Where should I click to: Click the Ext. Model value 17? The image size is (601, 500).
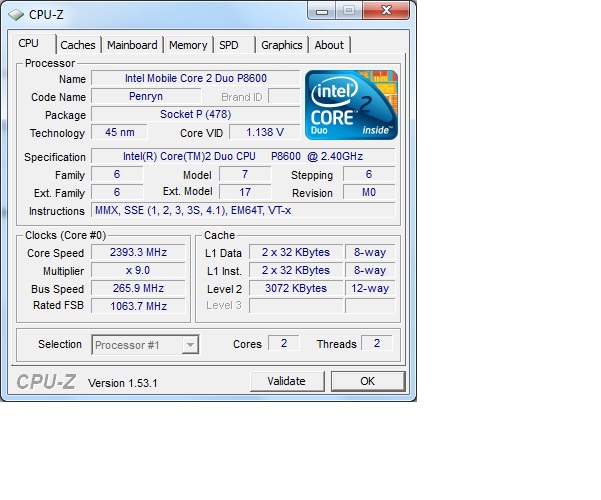pos(245,192)
